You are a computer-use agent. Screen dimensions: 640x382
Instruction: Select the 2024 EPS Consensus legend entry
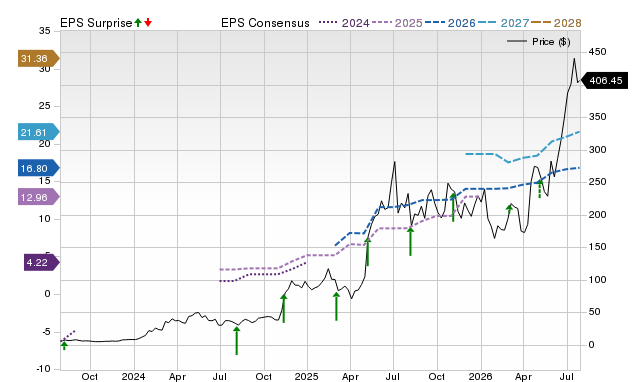(344, 23)
